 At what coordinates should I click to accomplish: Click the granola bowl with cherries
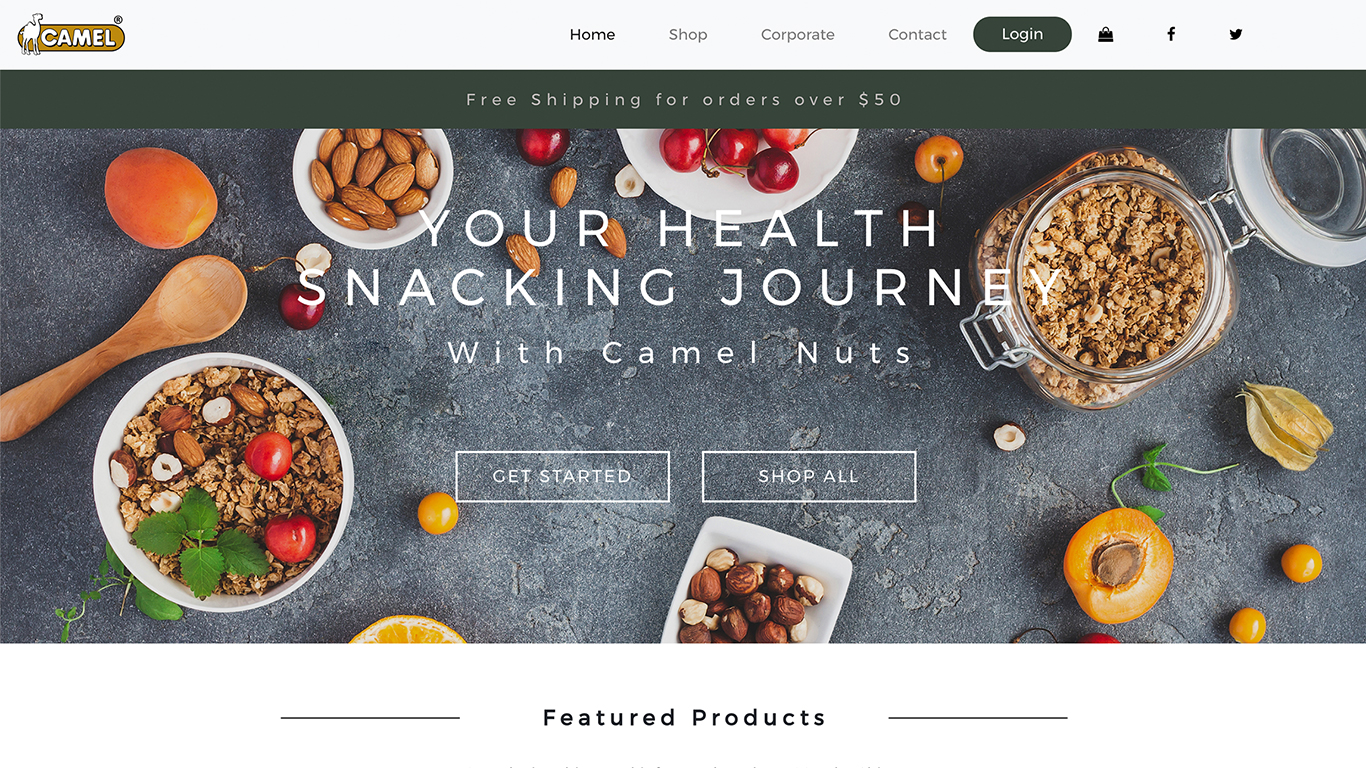223,482
